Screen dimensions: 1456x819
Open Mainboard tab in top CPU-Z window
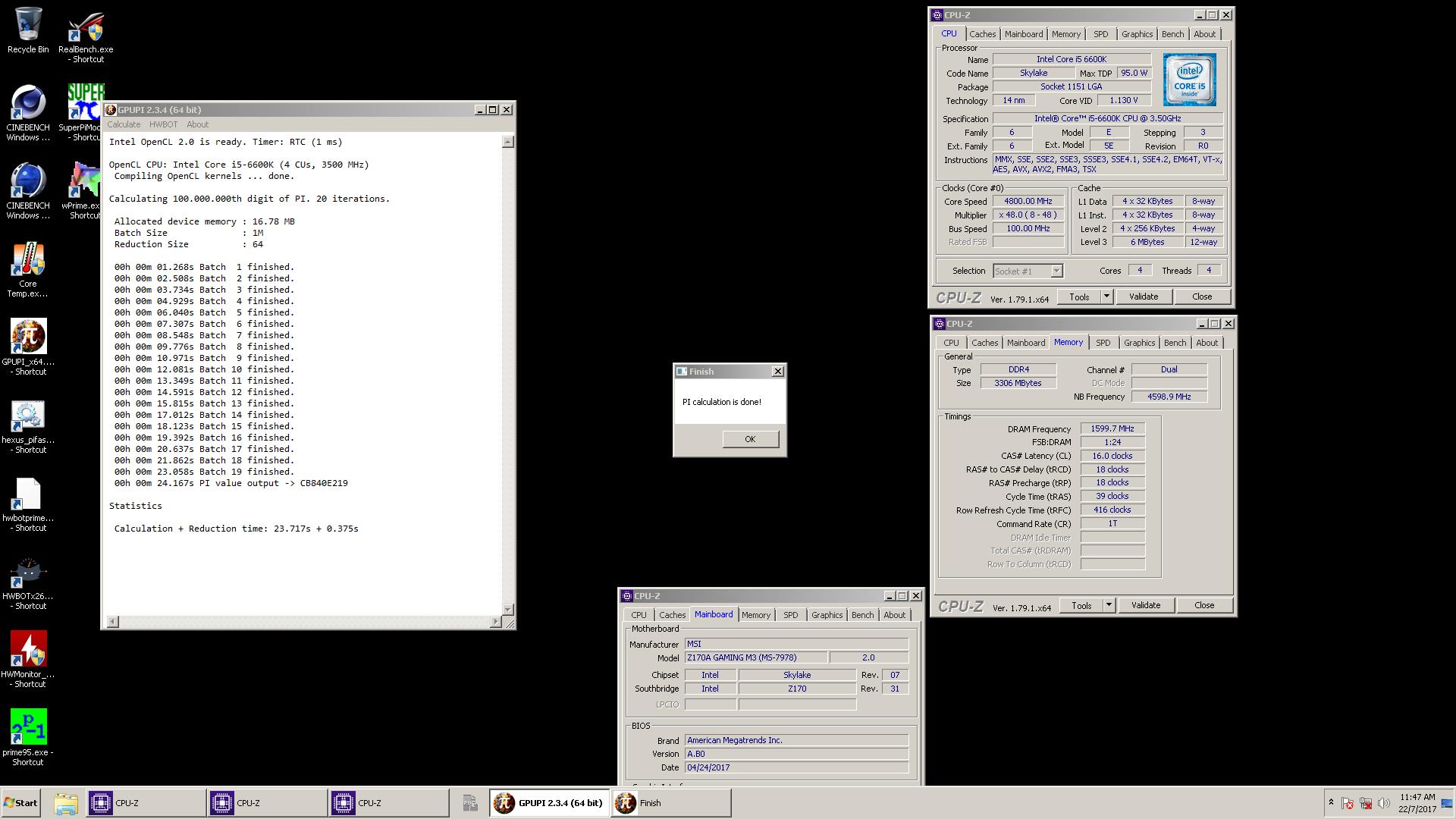(1023, 34)
